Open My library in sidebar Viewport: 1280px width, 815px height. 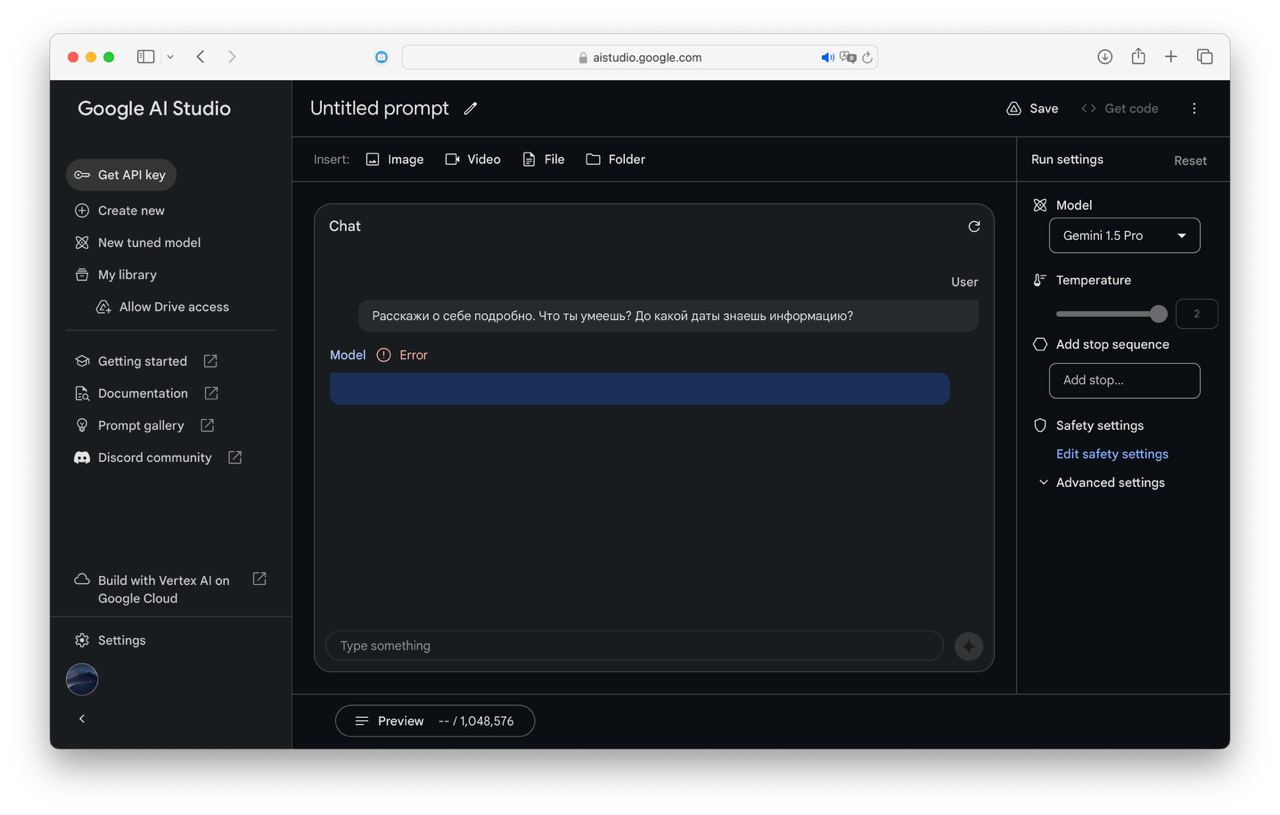(x=126, y=275)
